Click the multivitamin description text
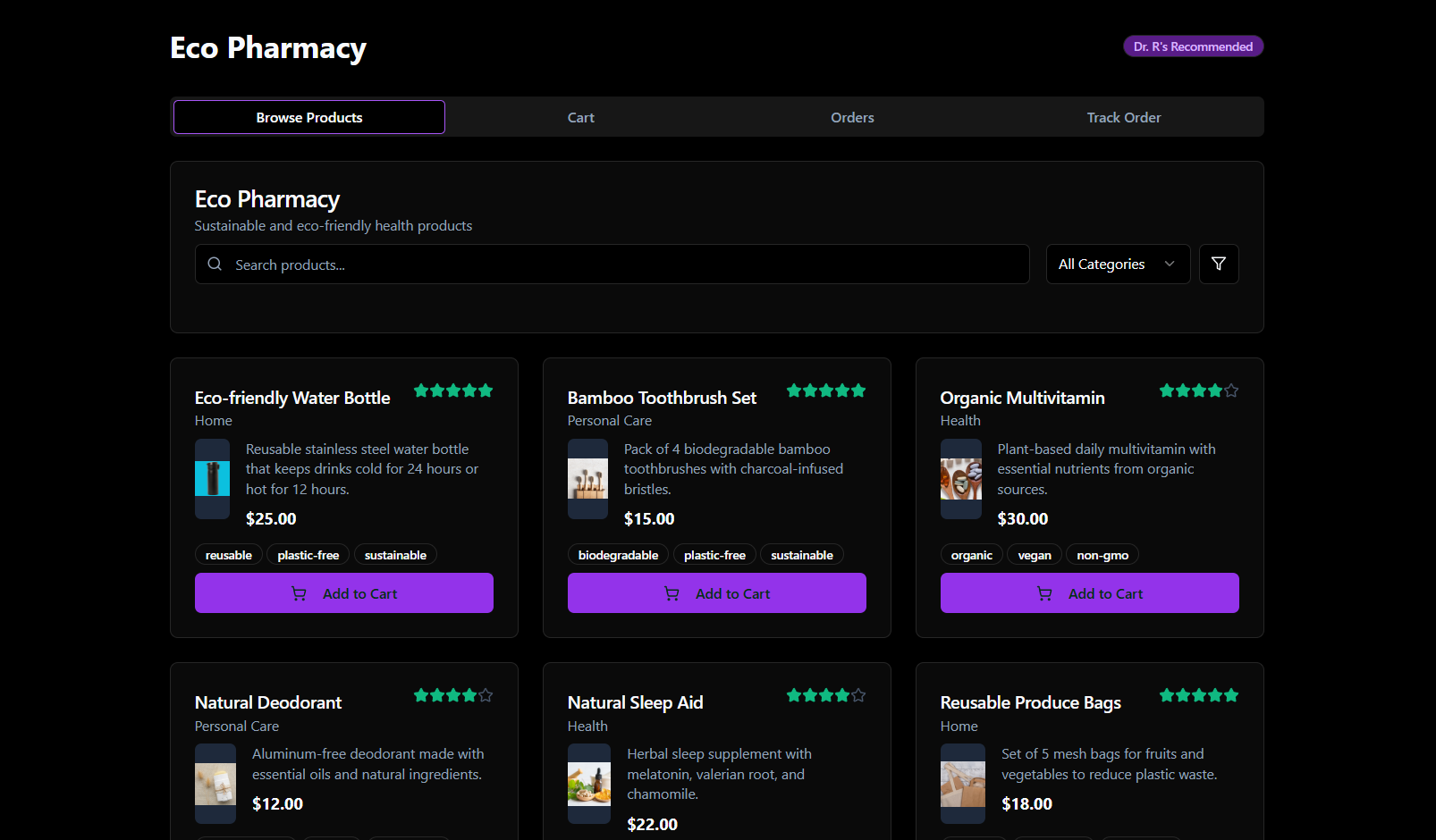 coord(1107,469)
